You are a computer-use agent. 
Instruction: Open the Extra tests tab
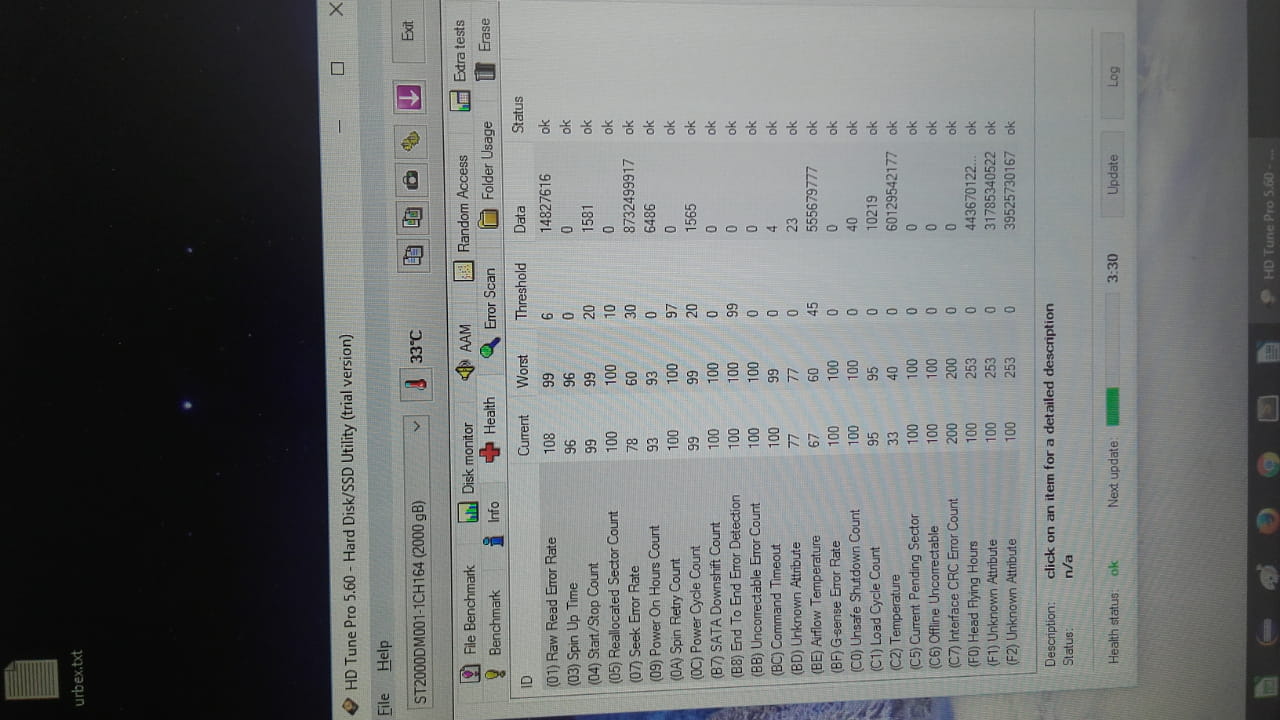[x=460, y=65]
